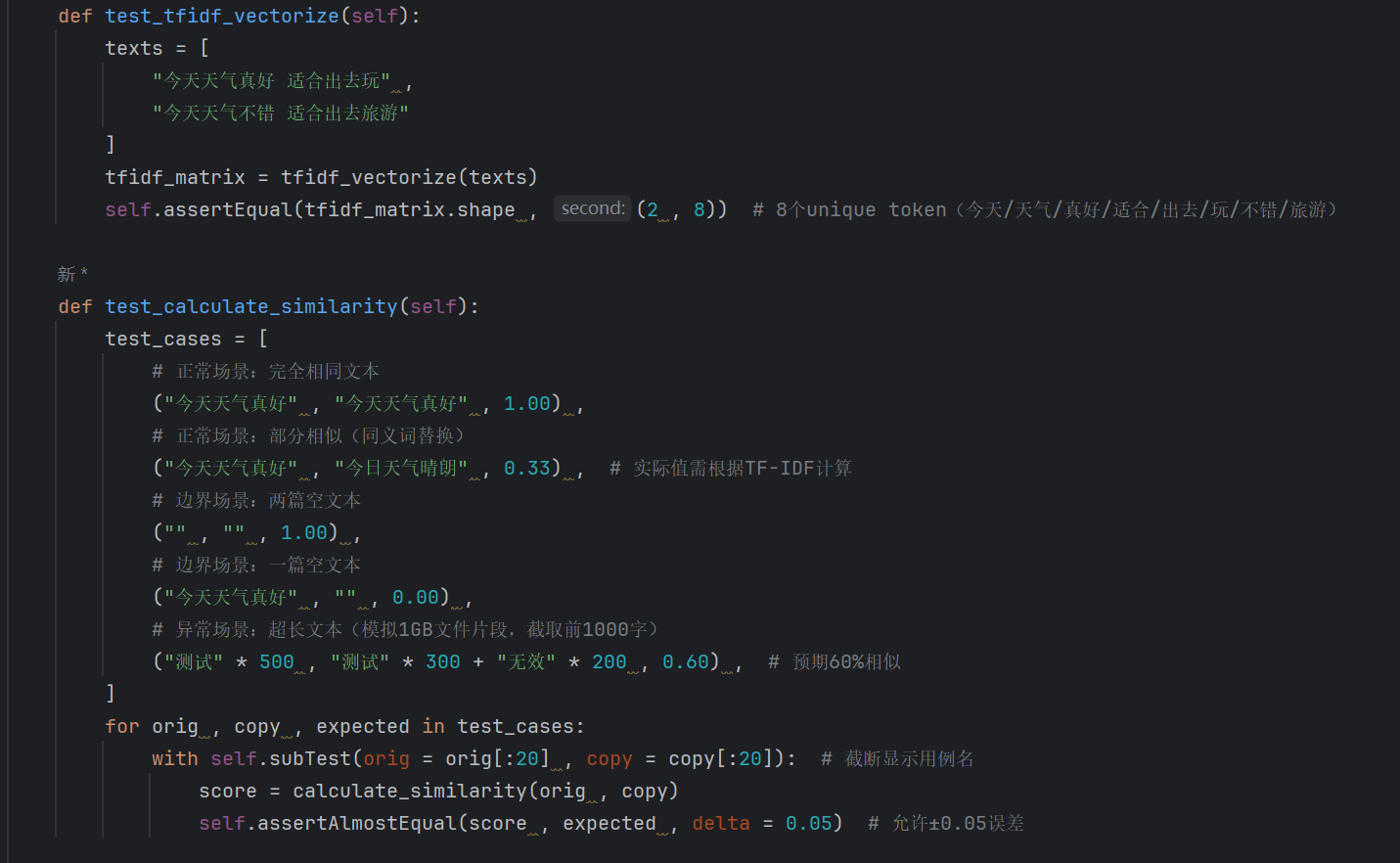The height and width of the screenshot is (863, 1400).
Task: Click the "for" keyword of the loop
Action: [x=122, y=726]
